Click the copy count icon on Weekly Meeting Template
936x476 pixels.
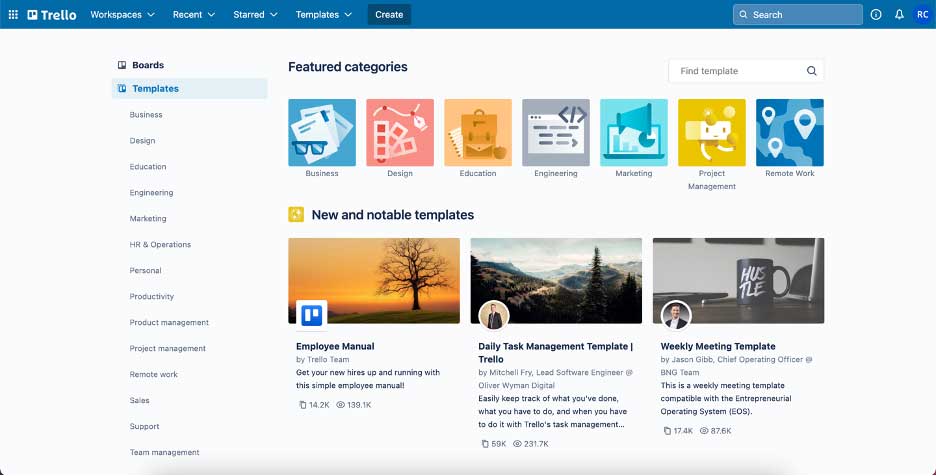(667, 431)
